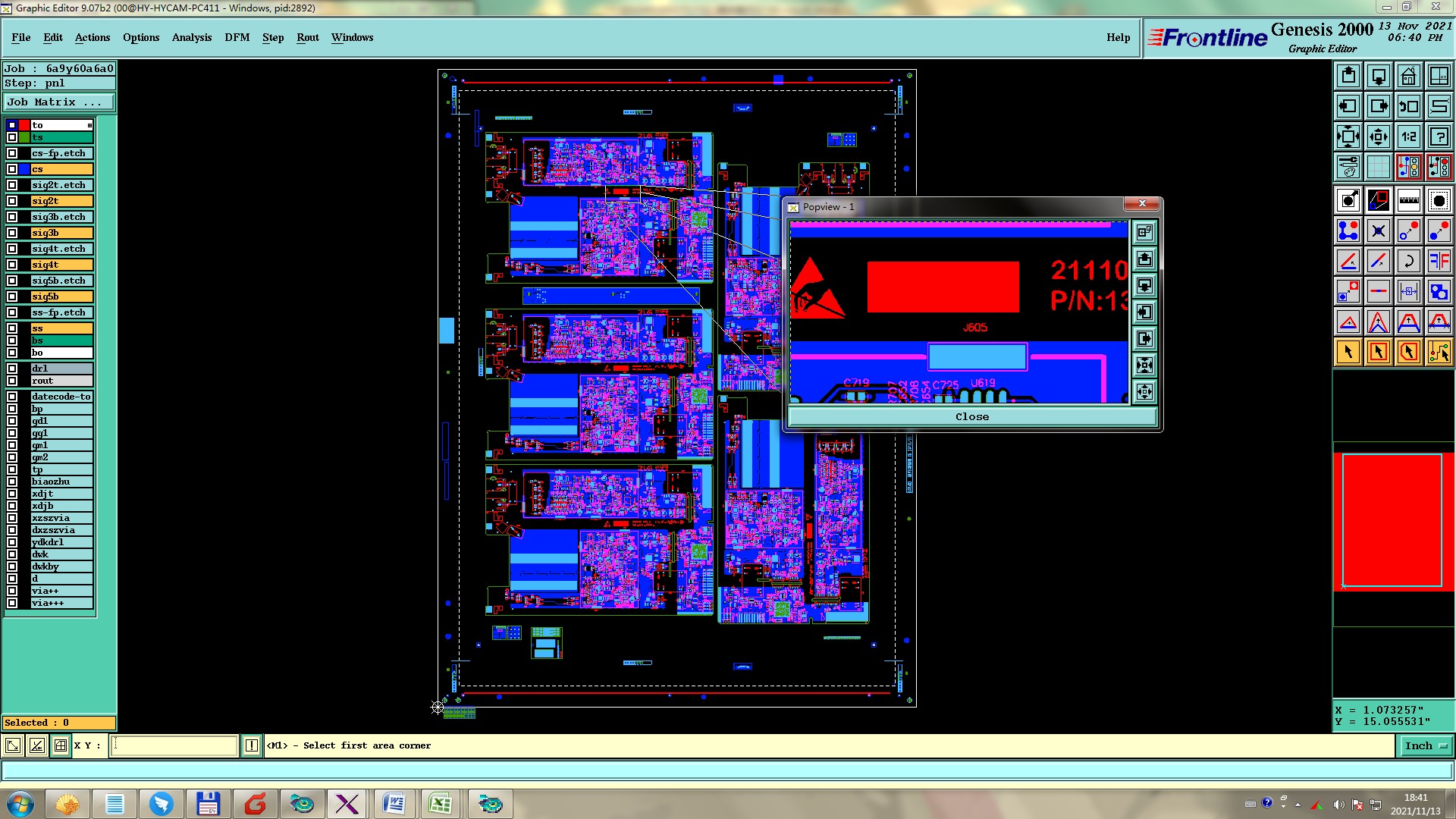Click the mirror feature tool icon

point(1439,261)
